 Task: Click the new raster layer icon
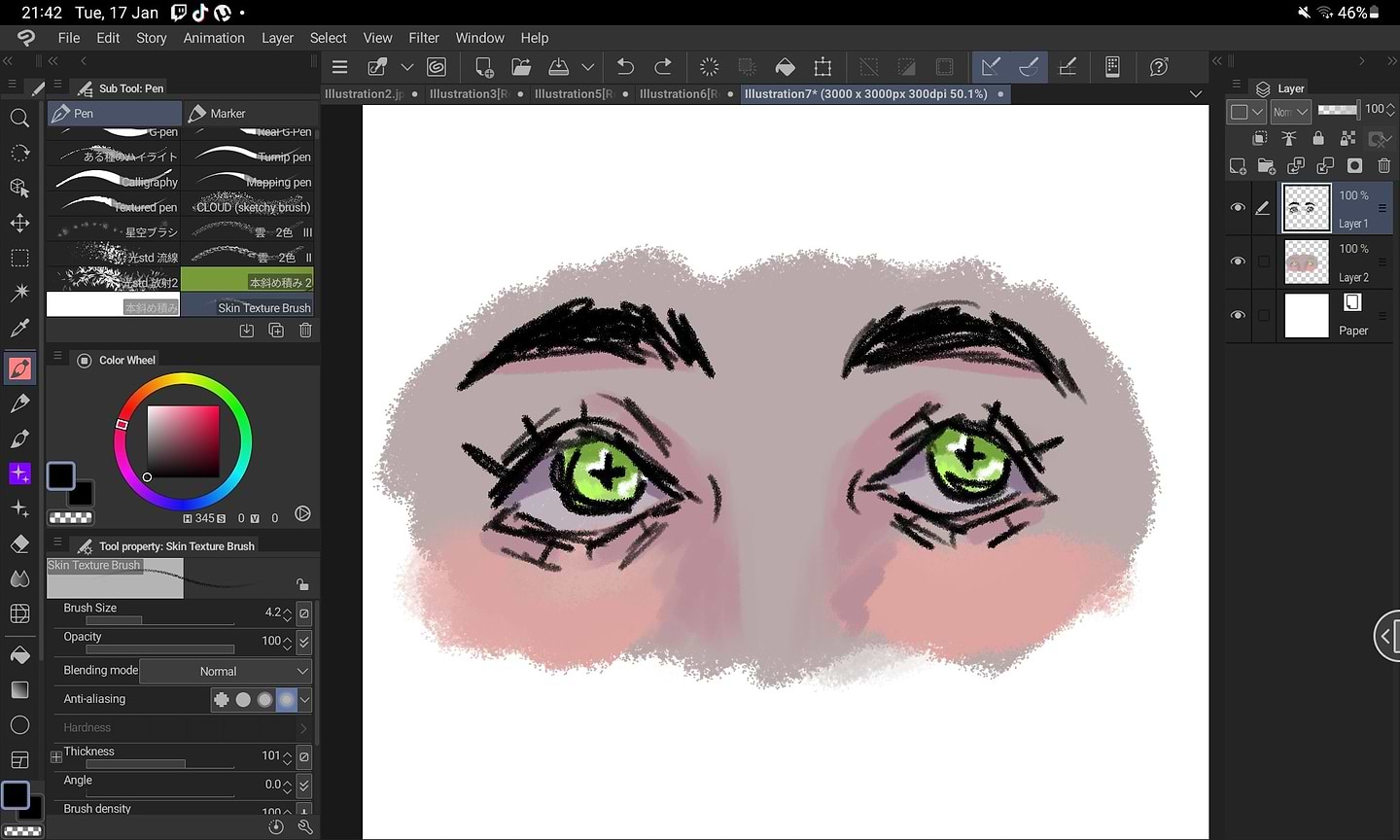click(1238, 166)
